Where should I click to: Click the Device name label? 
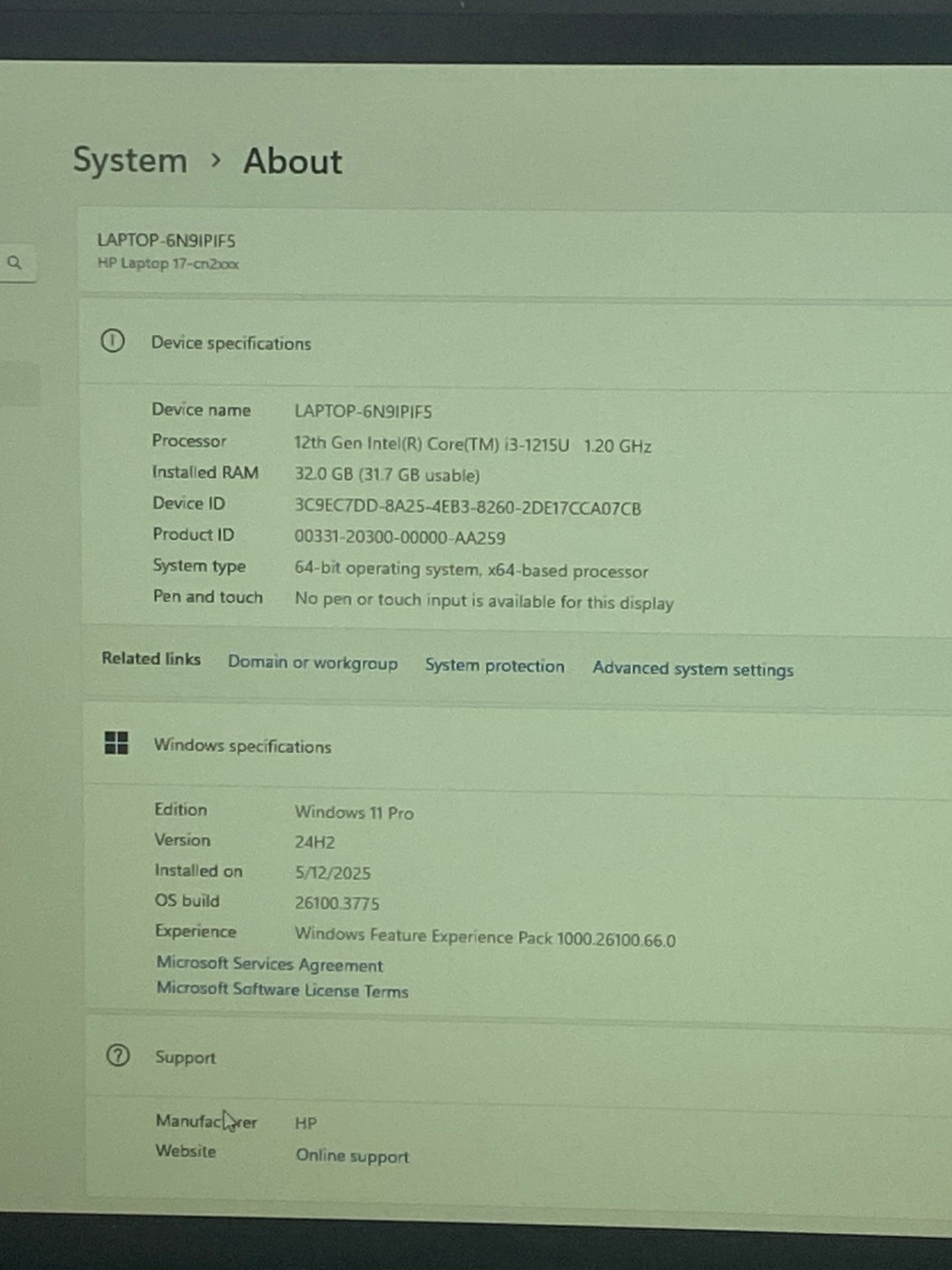pos(201,410)
